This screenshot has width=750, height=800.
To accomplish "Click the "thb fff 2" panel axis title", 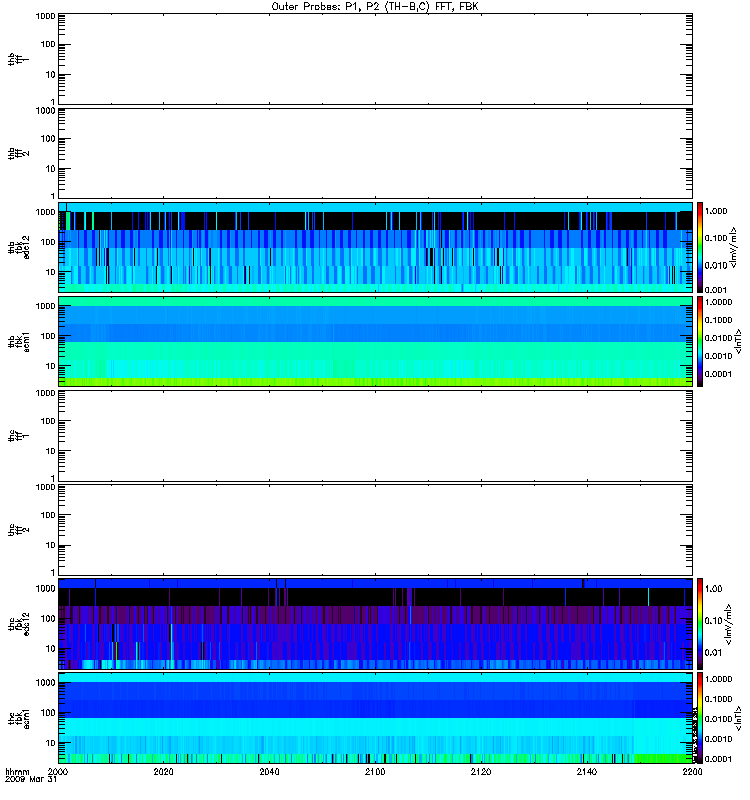I will click(x=18, y=153).
